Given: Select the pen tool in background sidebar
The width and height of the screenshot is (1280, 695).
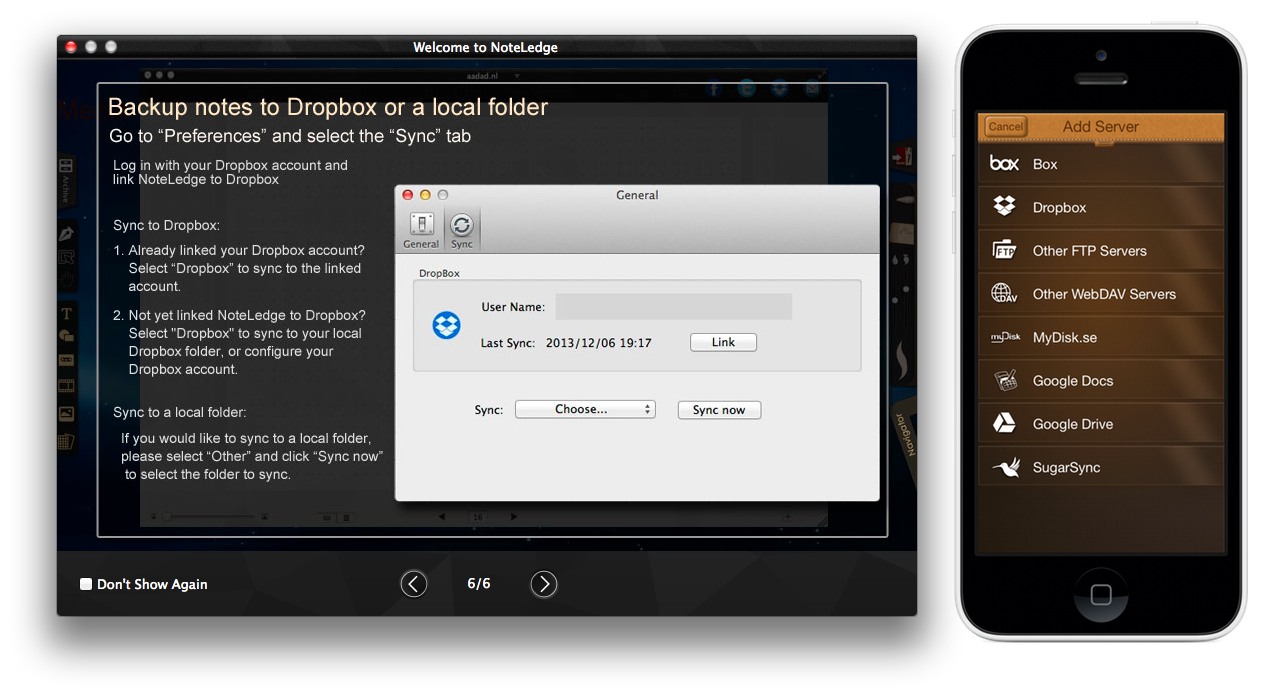Looking at the screenshot, I should (x=66, y=235).
